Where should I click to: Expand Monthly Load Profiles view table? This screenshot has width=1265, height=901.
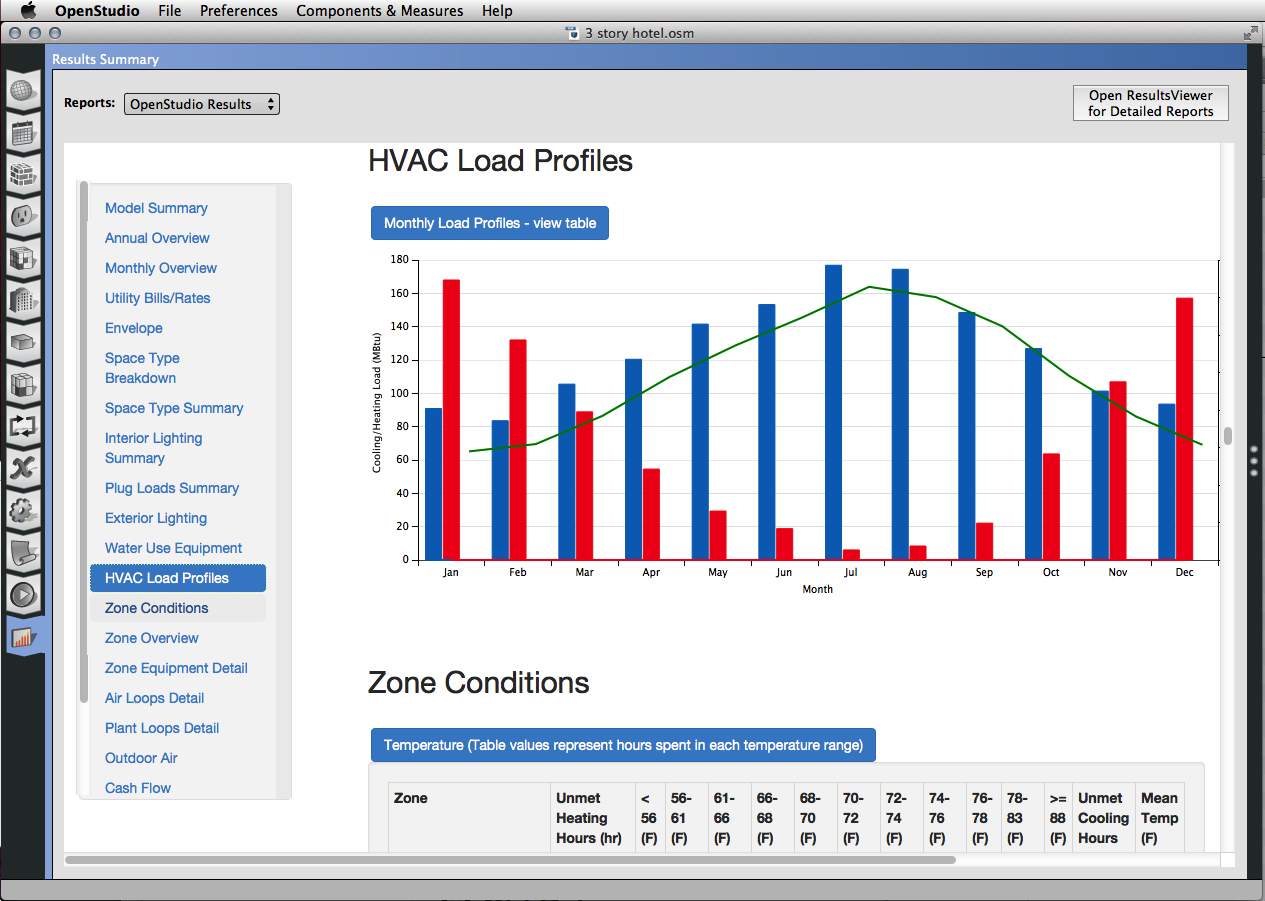(489, 223)
